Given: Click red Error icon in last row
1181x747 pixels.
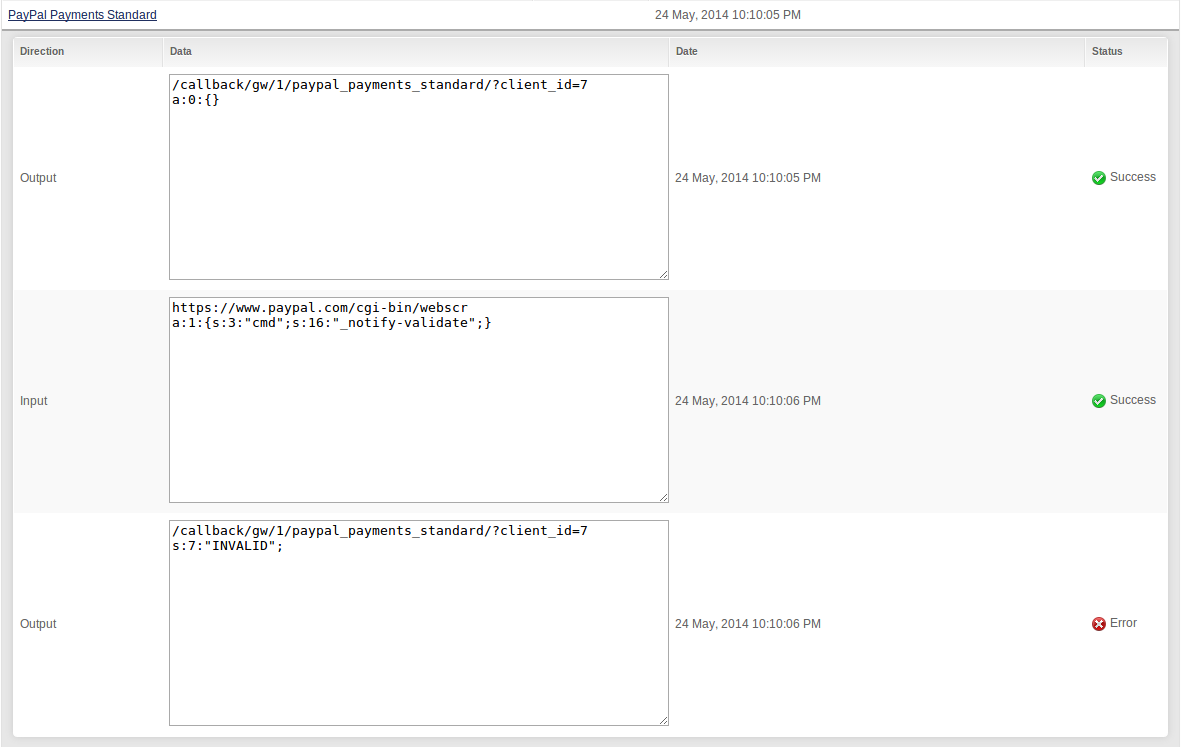Looking at the screenshot, I should (1099, 624).
